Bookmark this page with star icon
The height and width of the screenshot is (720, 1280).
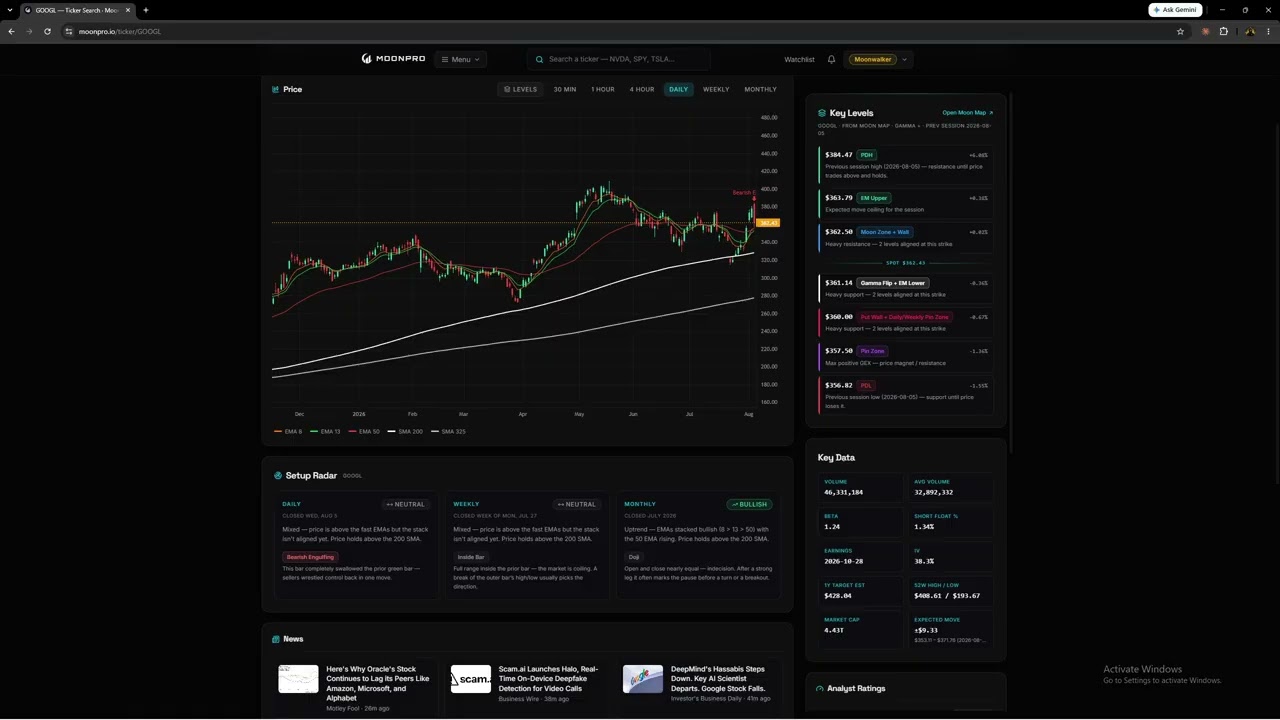click(x=1180, y=31)
